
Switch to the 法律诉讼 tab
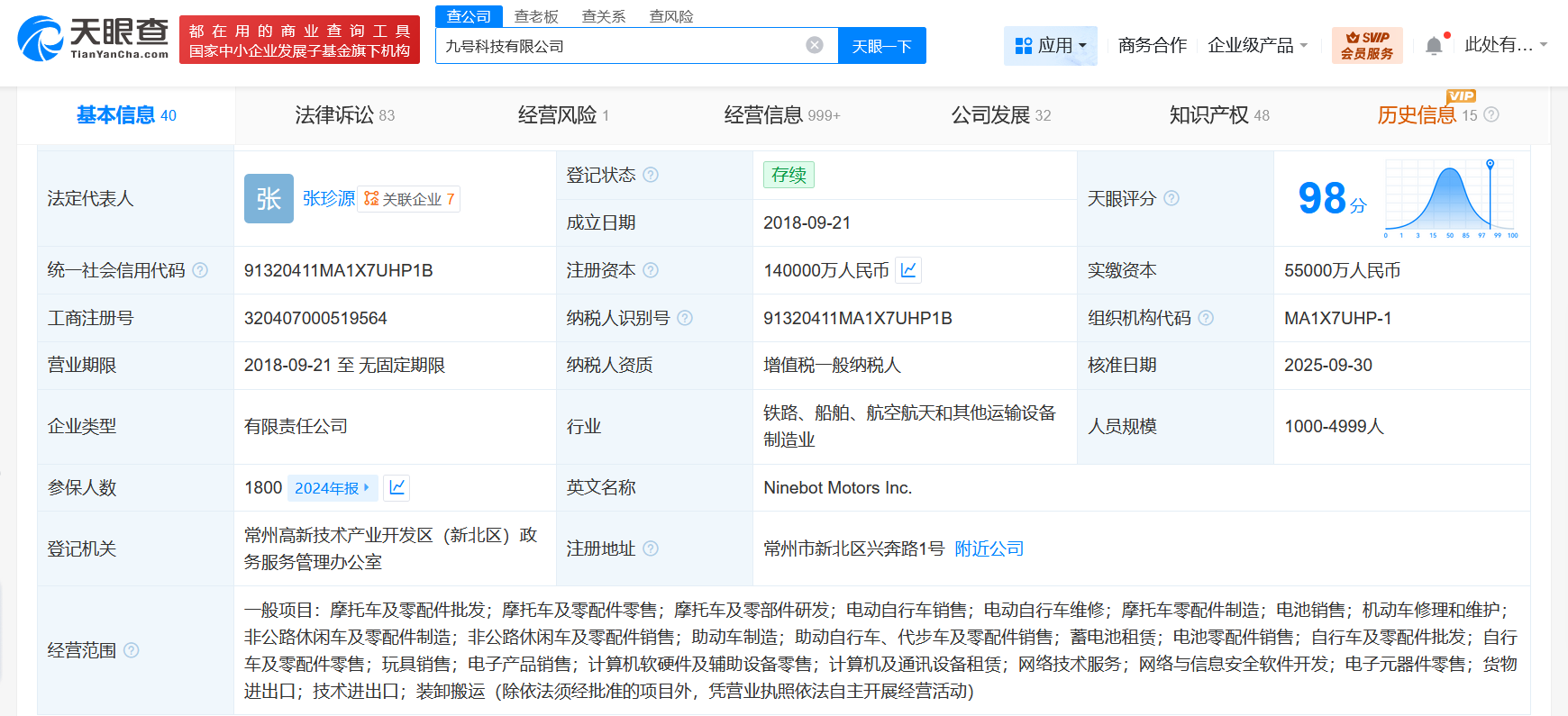tap(344, 115)
